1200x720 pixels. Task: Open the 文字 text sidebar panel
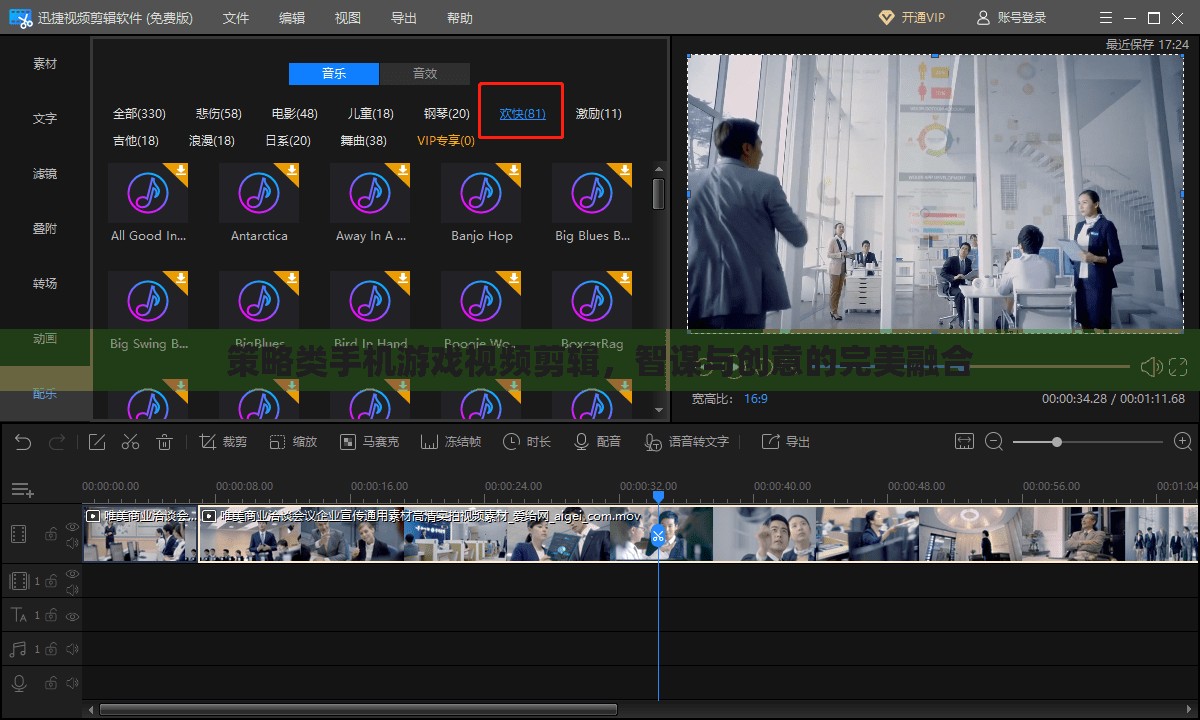pos(45,119)
